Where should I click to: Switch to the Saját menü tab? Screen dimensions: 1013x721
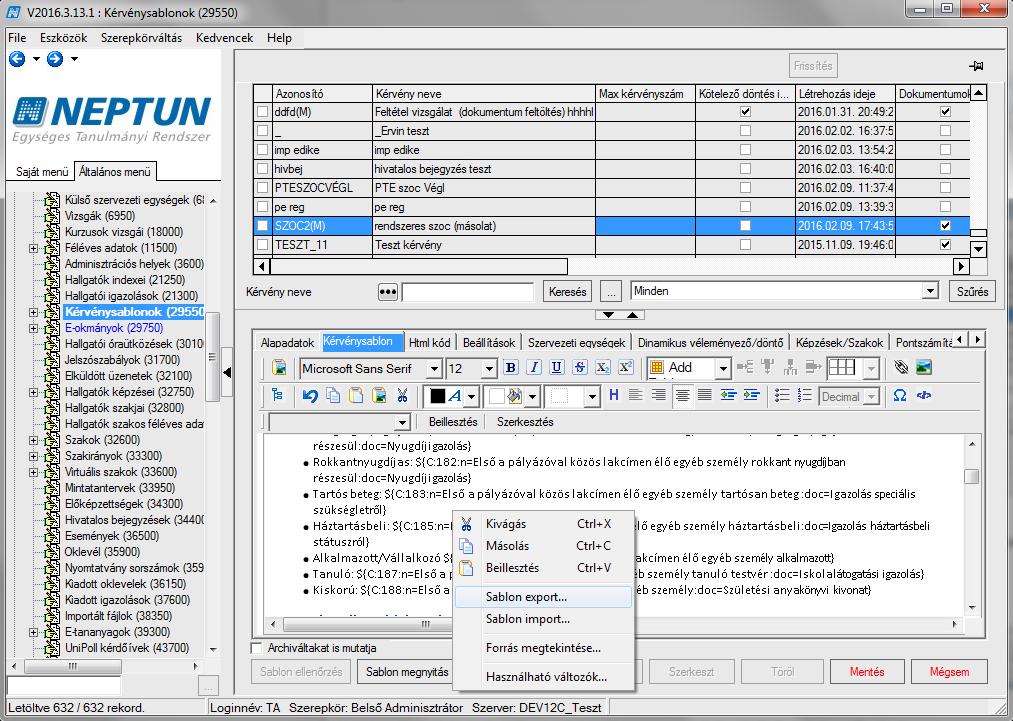coord(41,172)
